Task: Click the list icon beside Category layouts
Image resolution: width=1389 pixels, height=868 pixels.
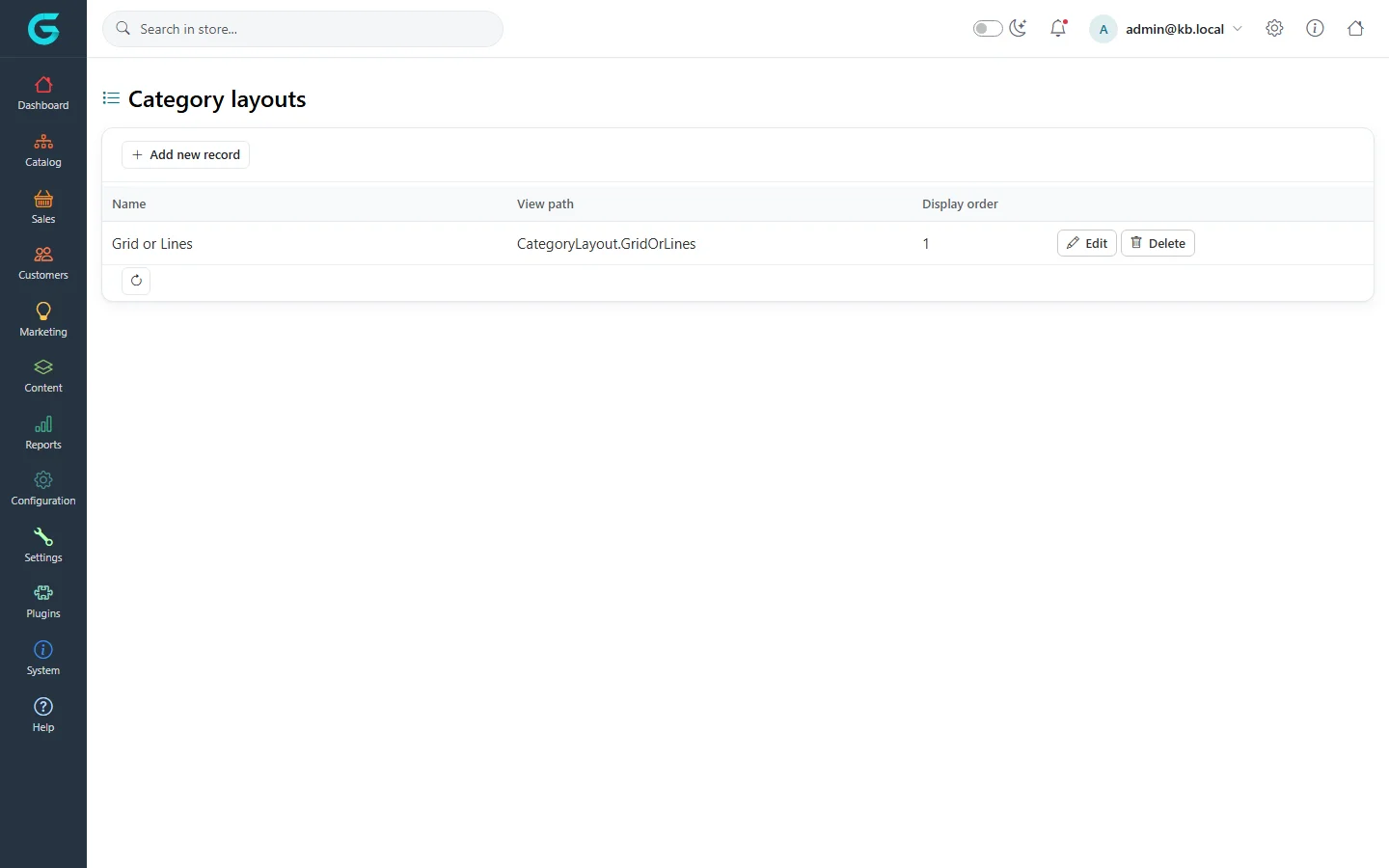Action: click(111, 98)
